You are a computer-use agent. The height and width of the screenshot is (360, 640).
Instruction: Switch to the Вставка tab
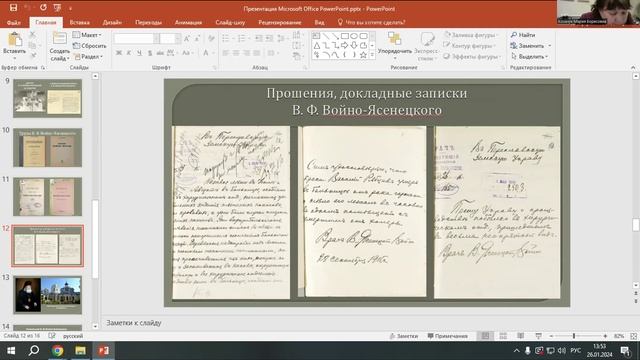click(x=80, y=22)
